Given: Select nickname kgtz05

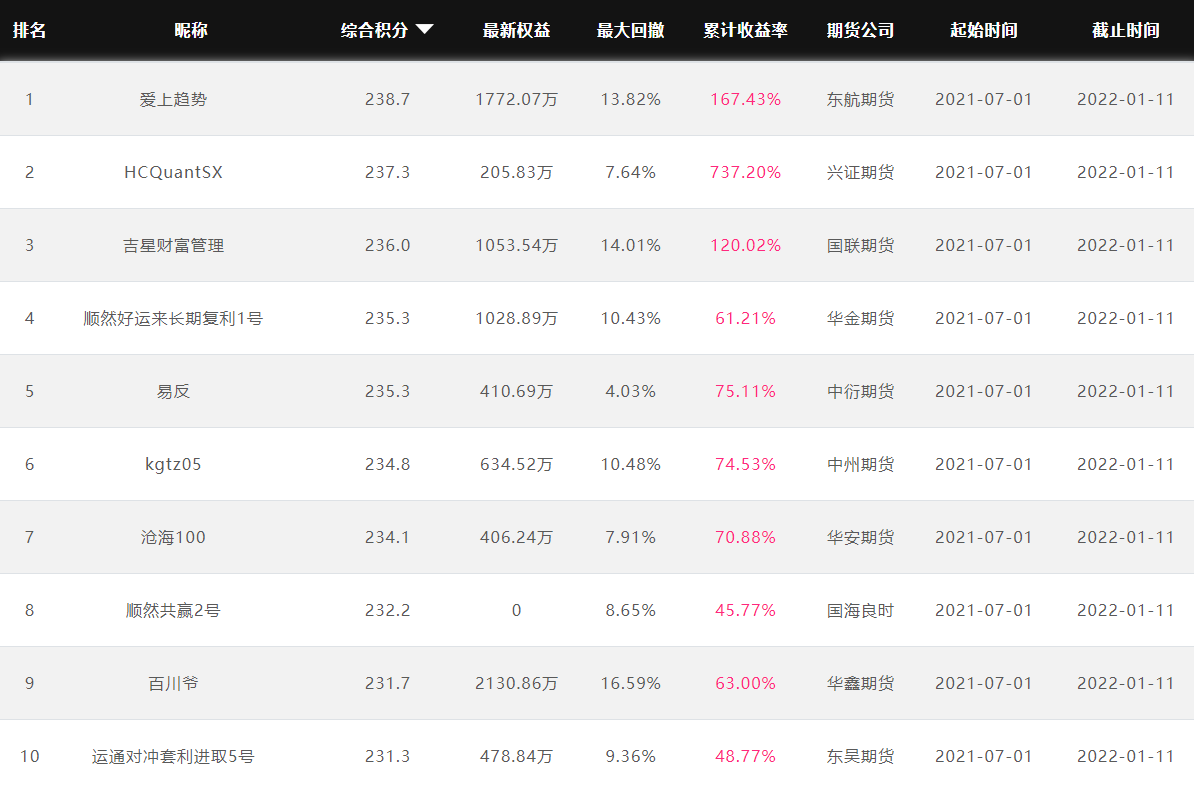Looking at the screenshot, I should (173, 465).
